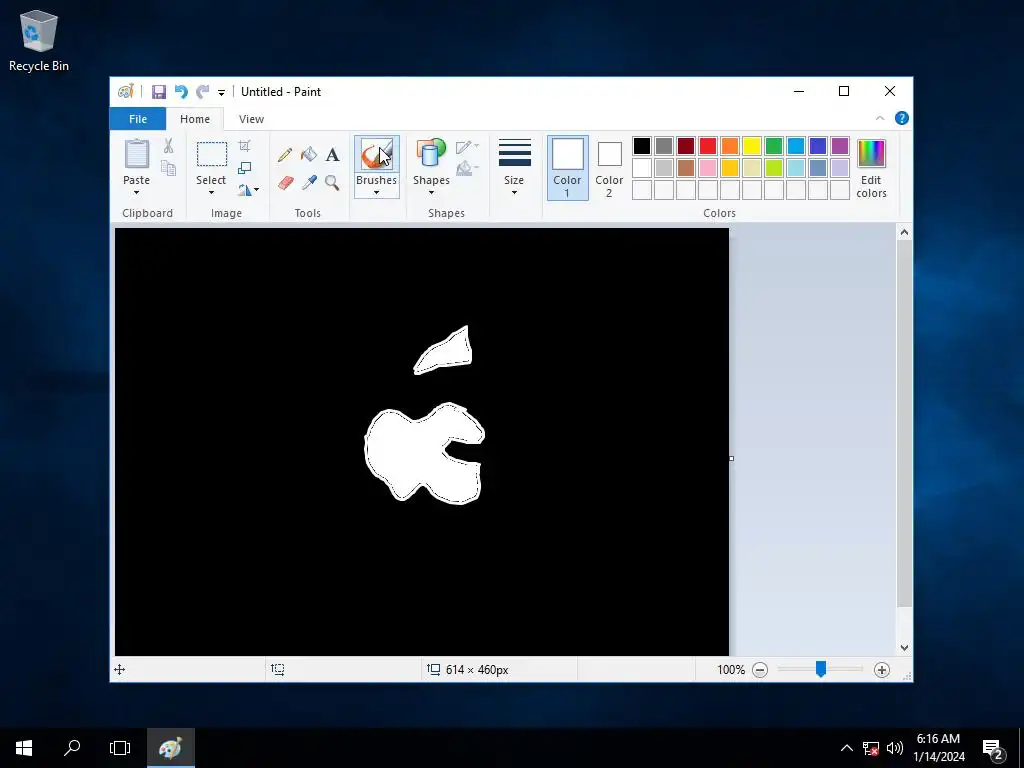Click the Crop icon
Image resolution: width=1024 pixels, height=768 pixels.
coord(244,146)
